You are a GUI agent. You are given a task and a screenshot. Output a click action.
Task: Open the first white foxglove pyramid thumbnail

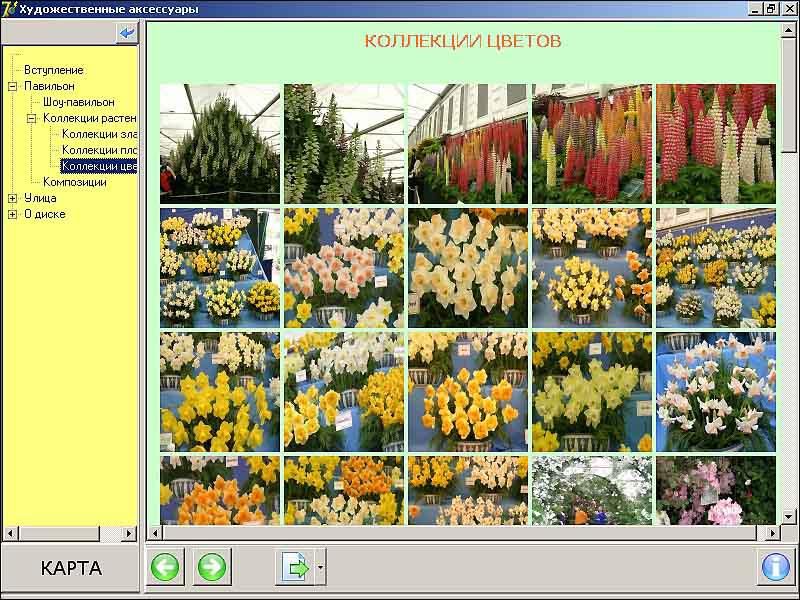click(x=220, y=144)
